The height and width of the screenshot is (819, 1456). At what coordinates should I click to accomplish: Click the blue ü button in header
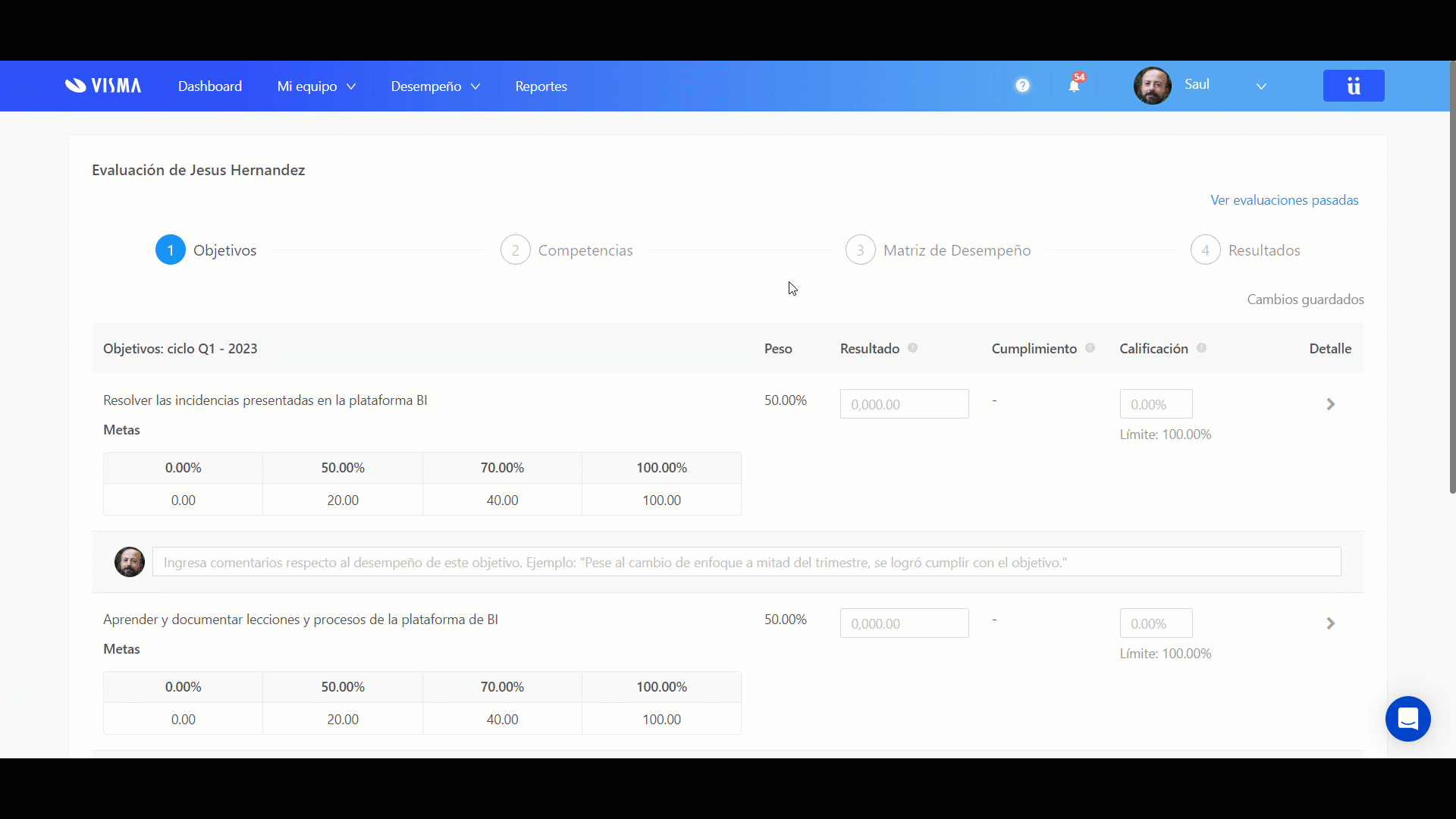[1353, 86]
